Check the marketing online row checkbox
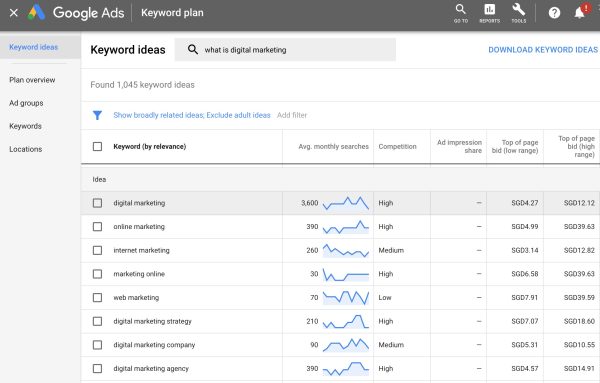Screen dimensions: 600x383 pyautogui.click(x=98, y=274)
